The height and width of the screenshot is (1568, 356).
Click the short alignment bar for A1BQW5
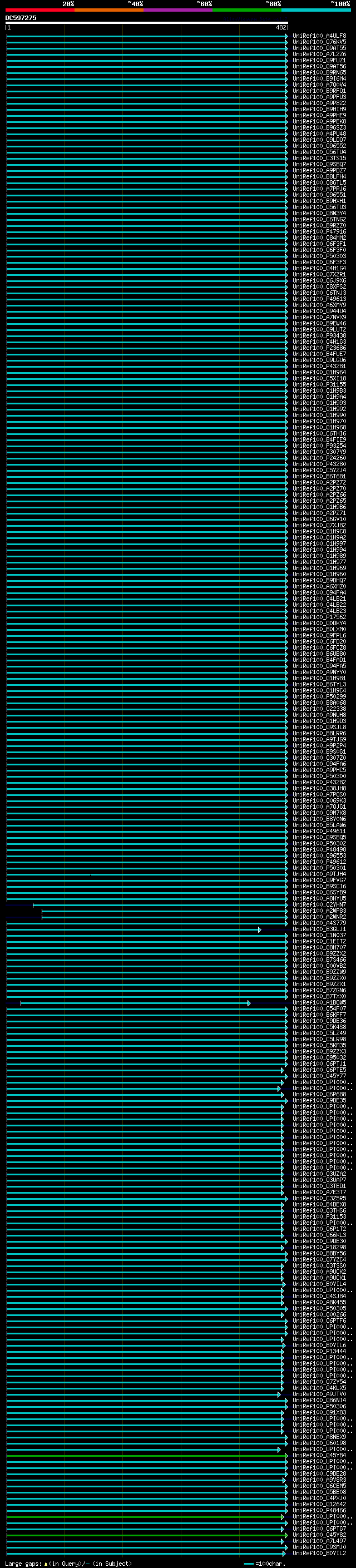click(135, 1002)
